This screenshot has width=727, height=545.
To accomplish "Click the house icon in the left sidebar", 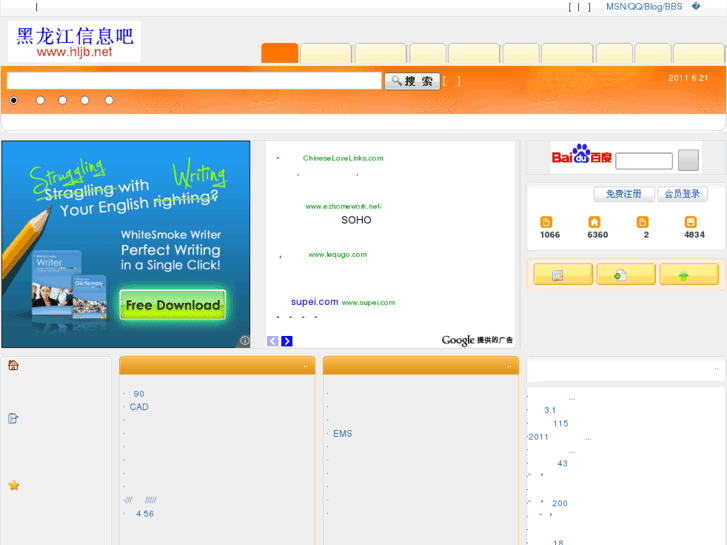I will point(13,365).
